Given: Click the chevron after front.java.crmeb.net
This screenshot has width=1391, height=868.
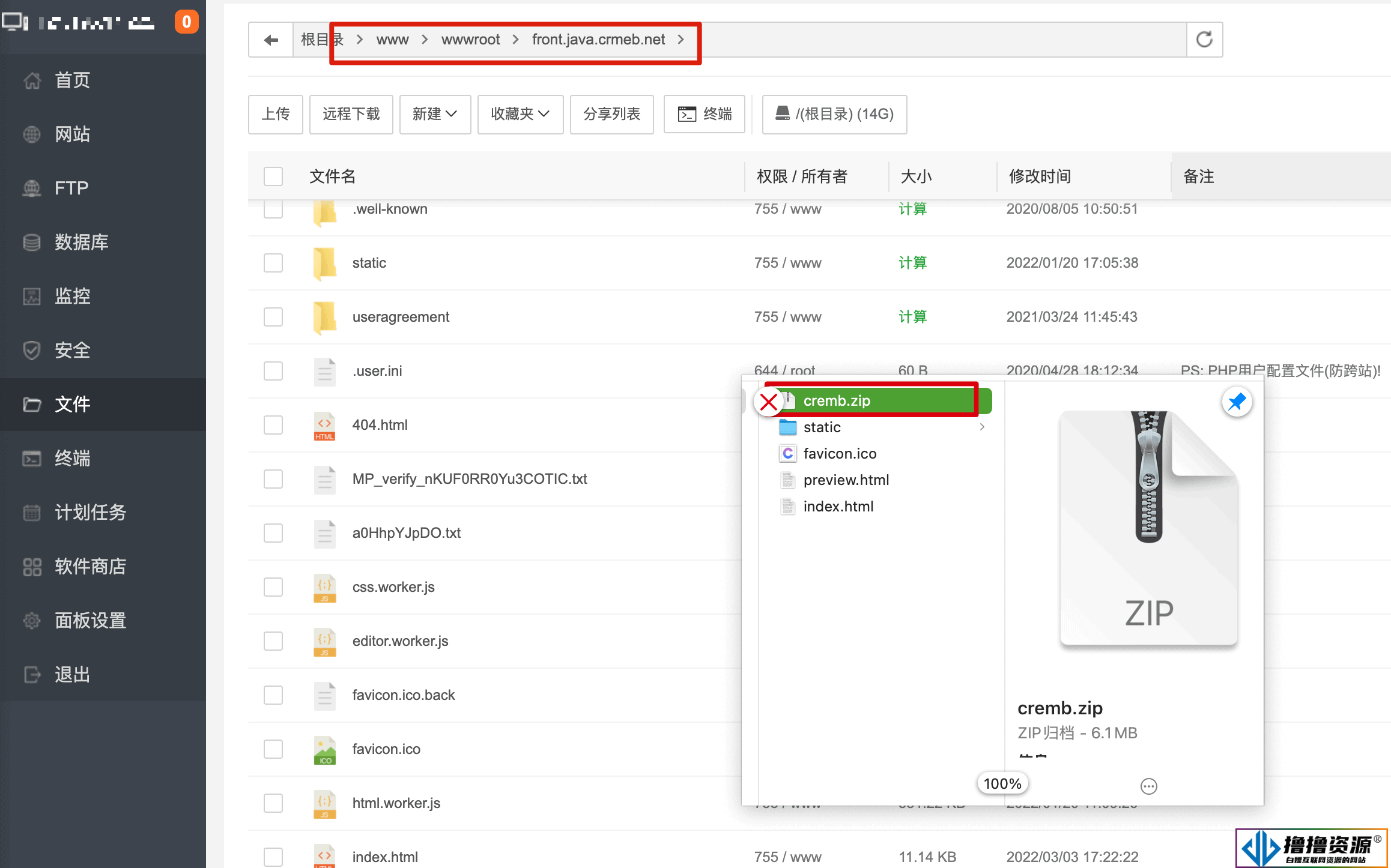Looking at the screenshot, I should (x=681, y=40).
